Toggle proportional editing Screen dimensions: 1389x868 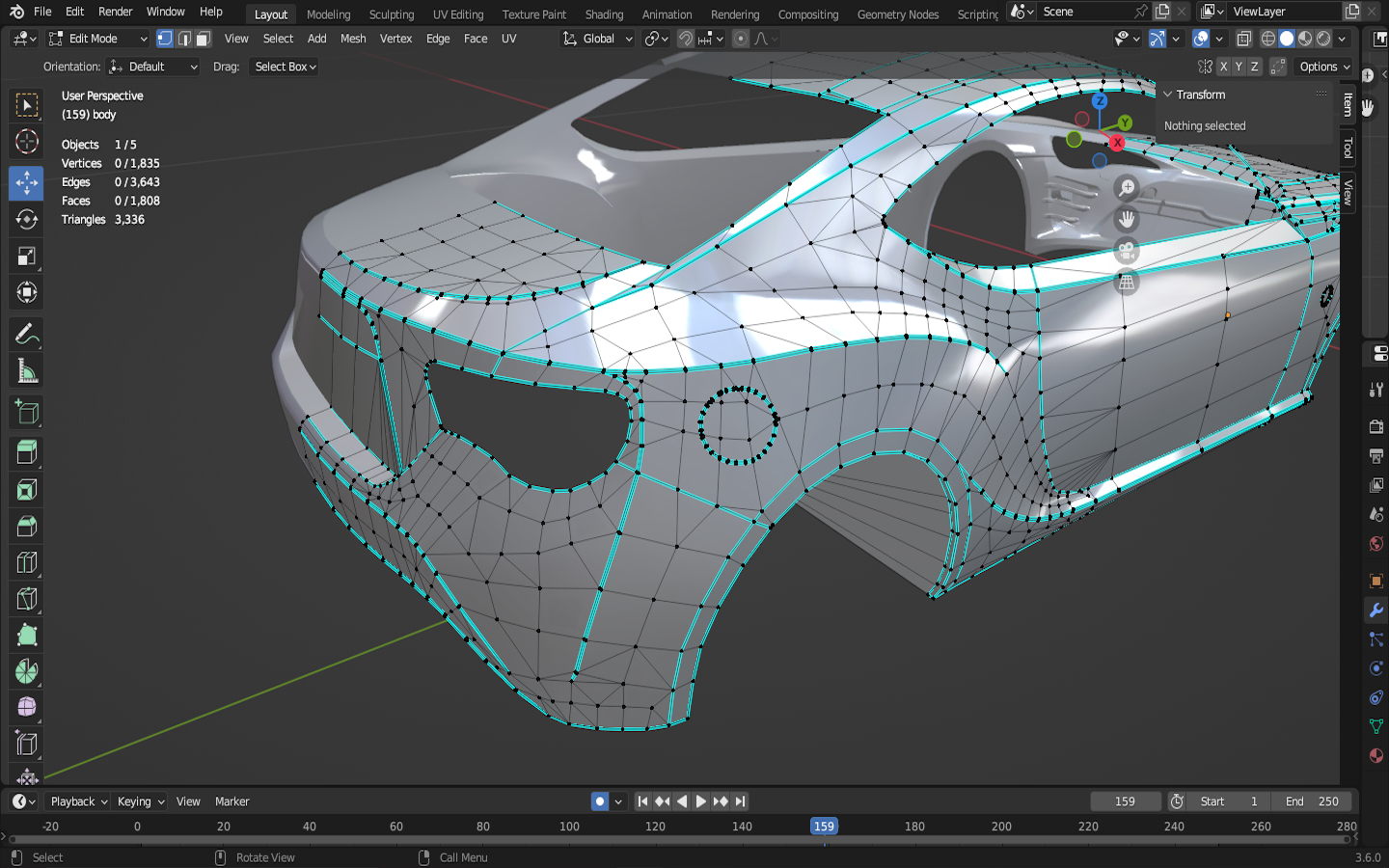(x=741, y=39)
